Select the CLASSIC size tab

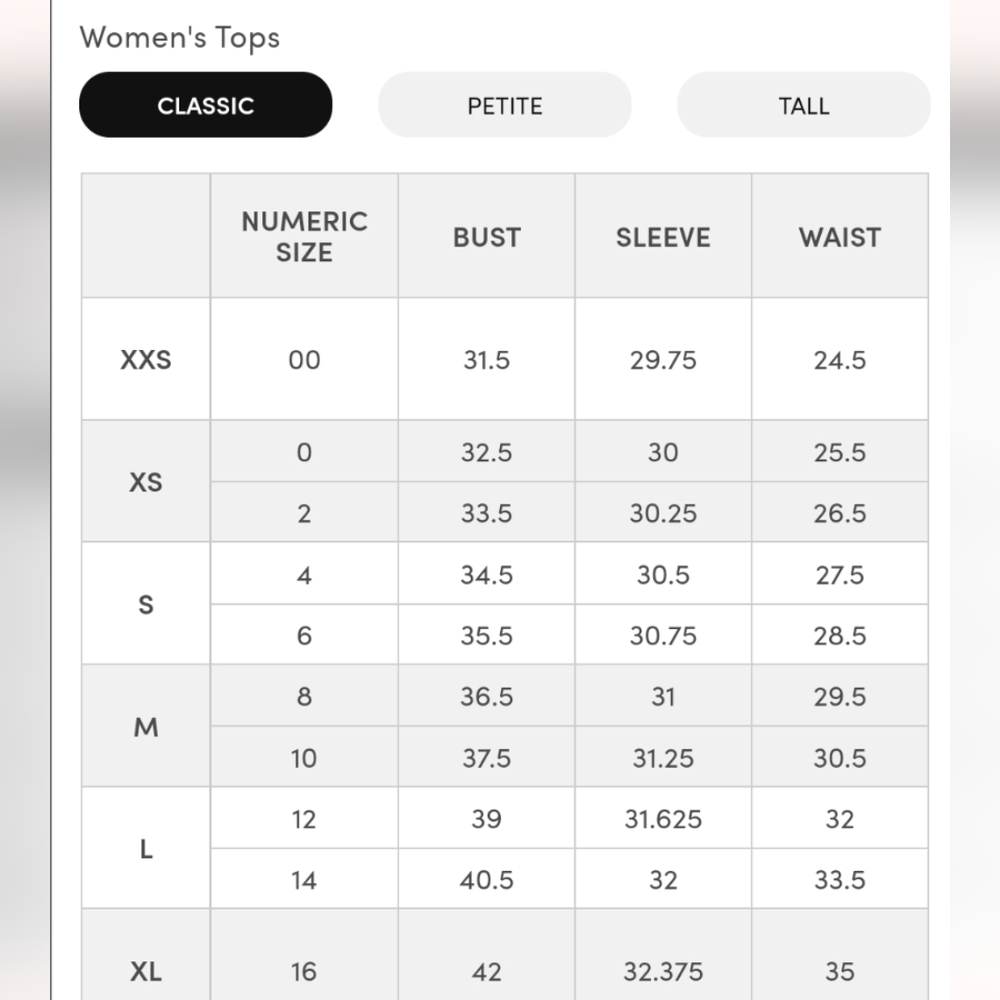coord(205,105)
